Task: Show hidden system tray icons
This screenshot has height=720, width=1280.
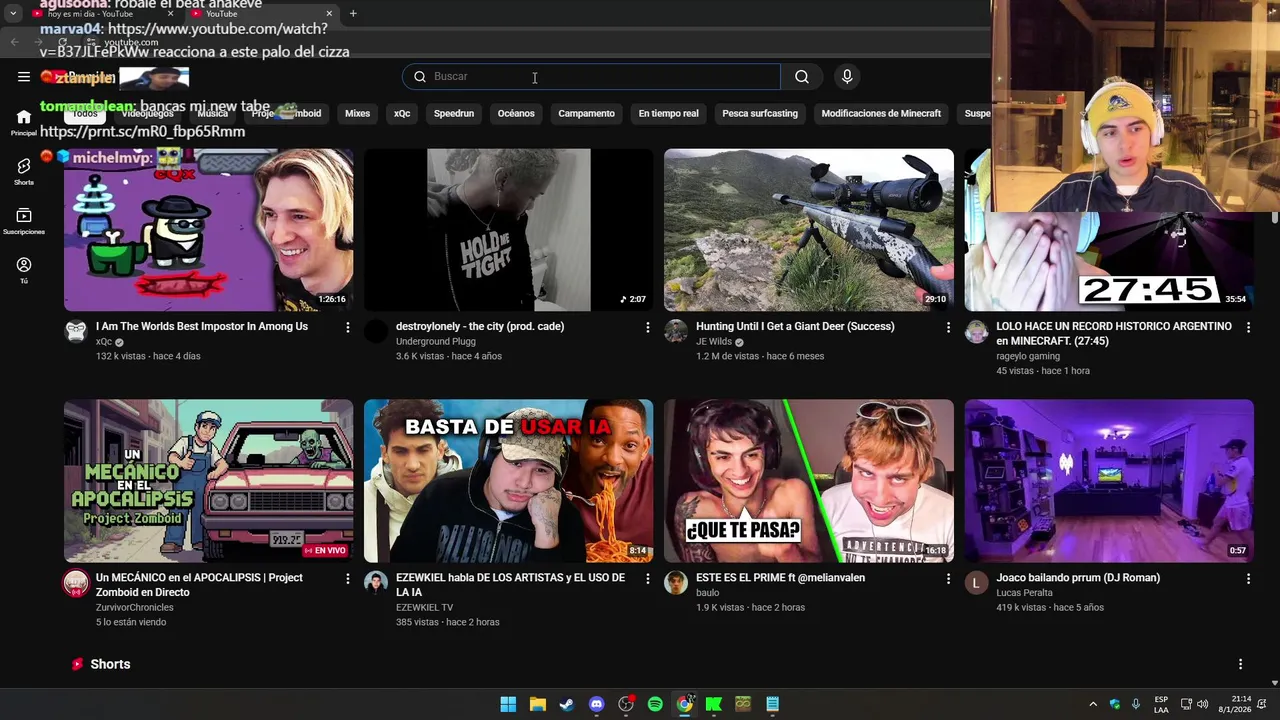Action: point(1093,704)
